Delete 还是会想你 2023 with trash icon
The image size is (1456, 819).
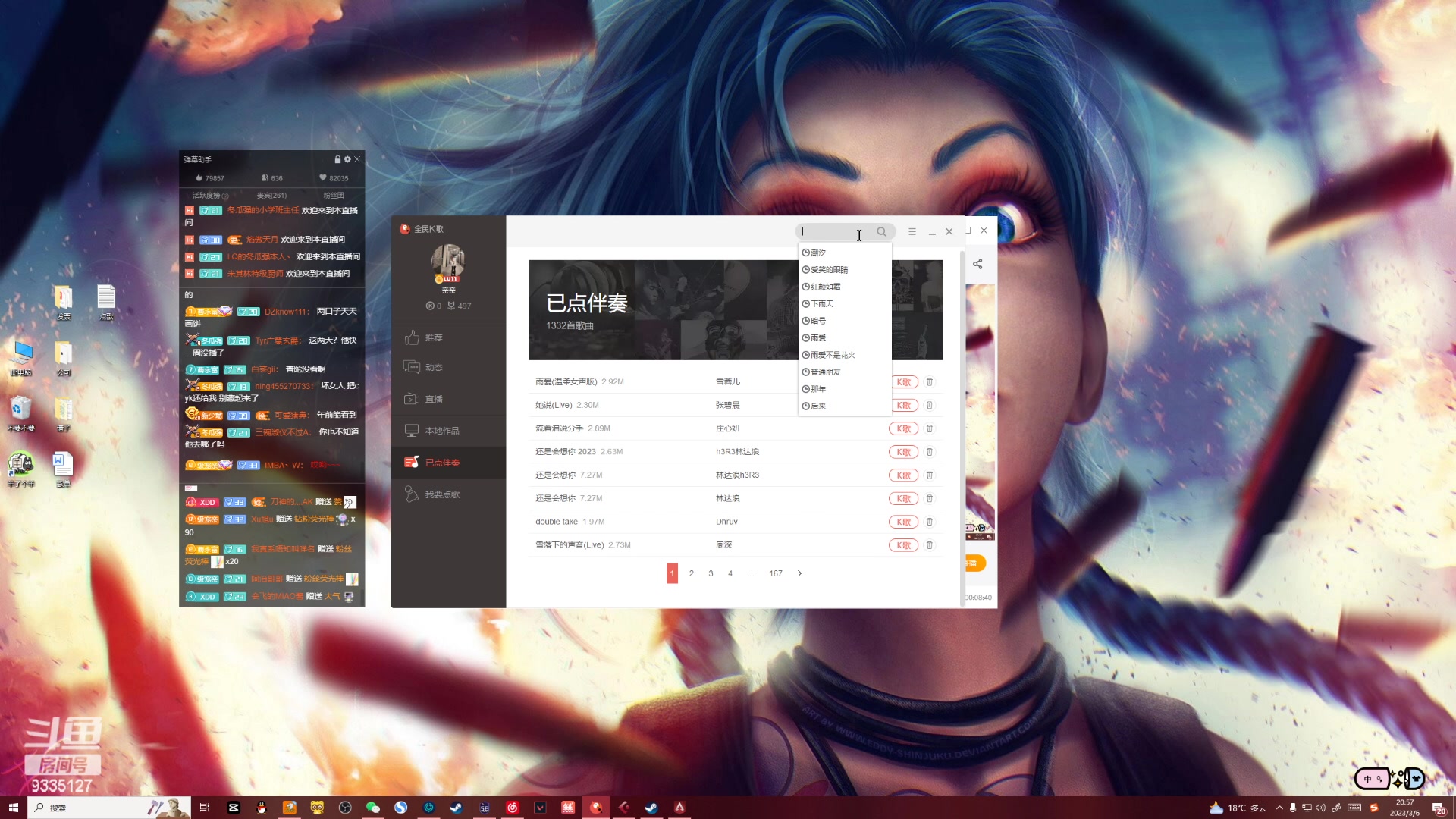[930, 452]
